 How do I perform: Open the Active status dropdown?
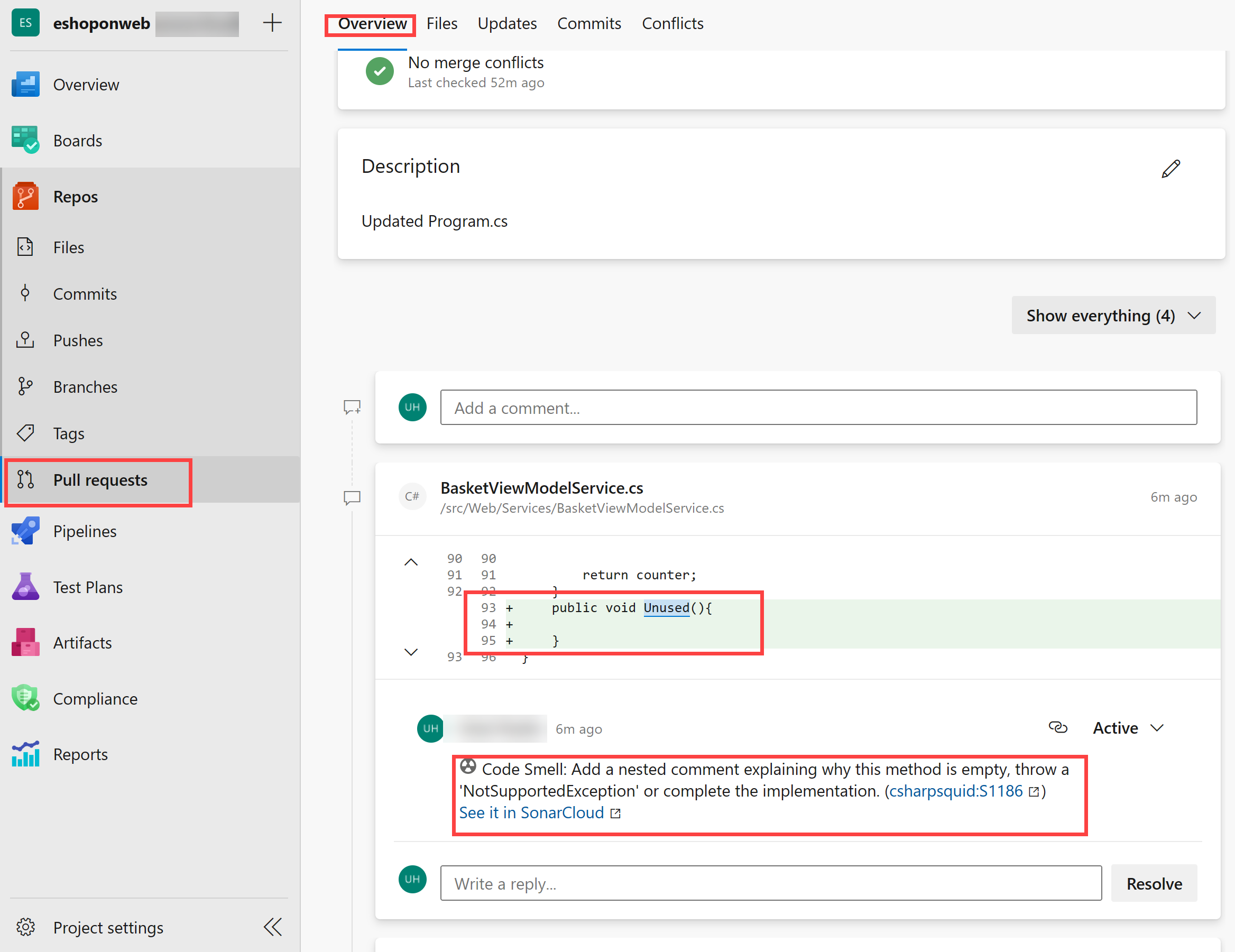(1128, 728)
